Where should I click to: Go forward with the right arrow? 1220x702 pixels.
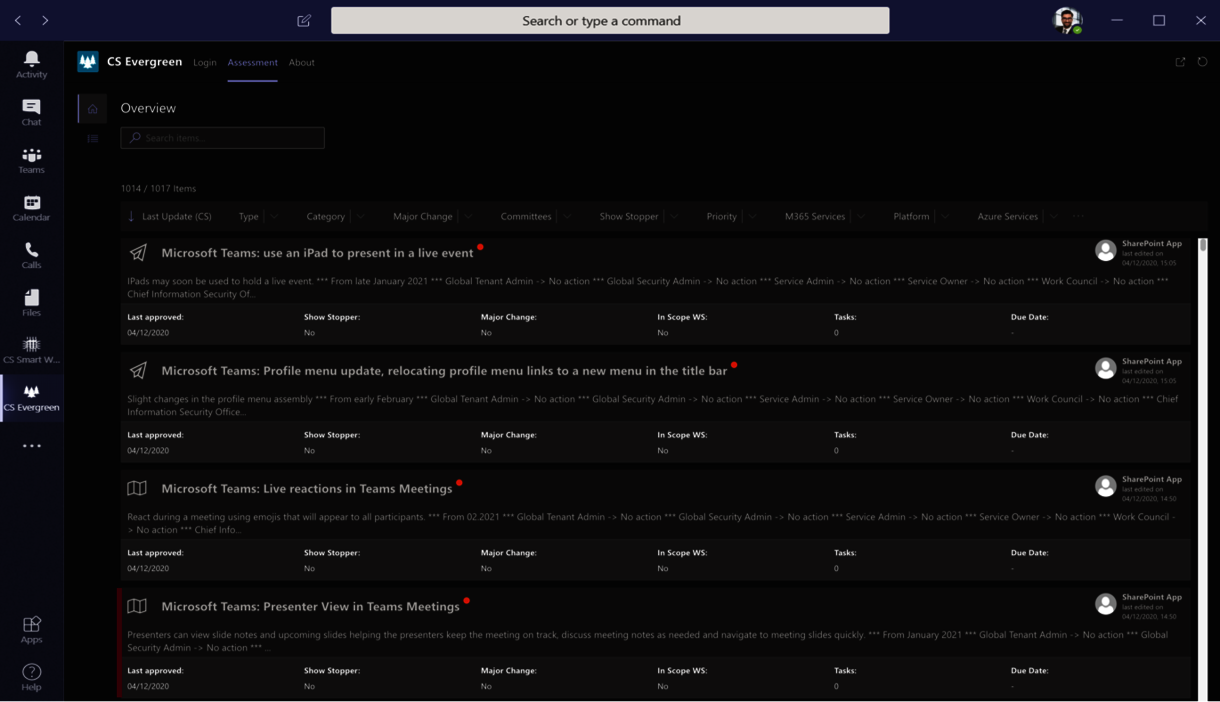tap(45, 20)
